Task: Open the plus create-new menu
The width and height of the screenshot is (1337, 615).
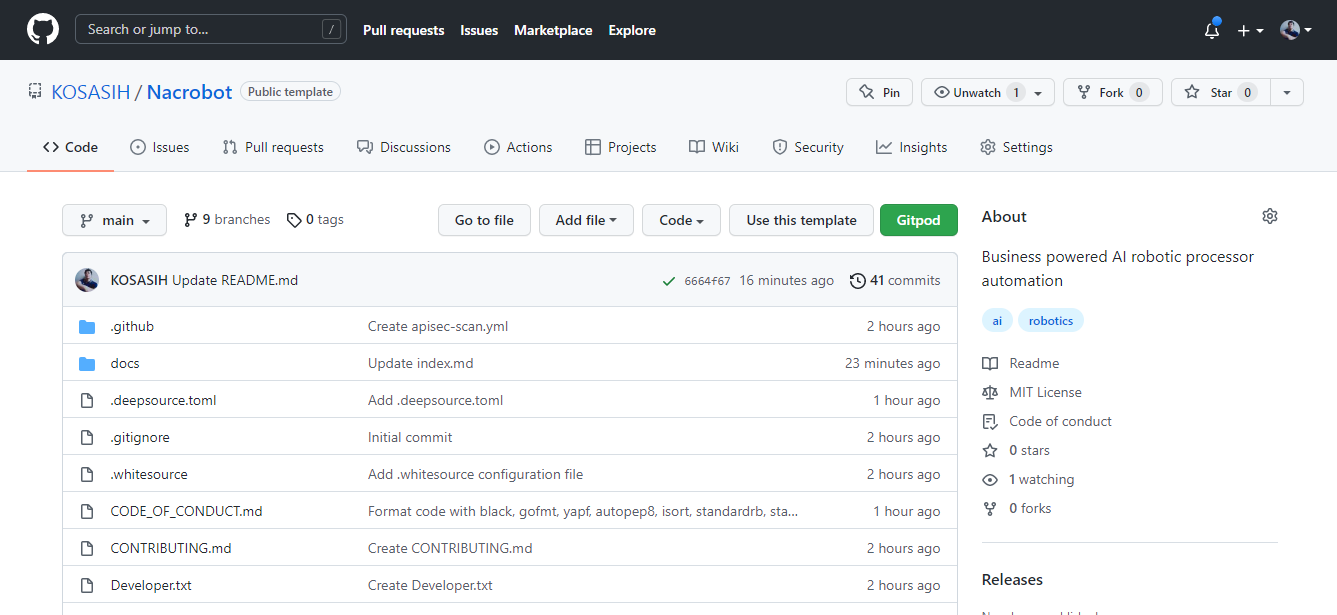Action: tap(1250, 30)
